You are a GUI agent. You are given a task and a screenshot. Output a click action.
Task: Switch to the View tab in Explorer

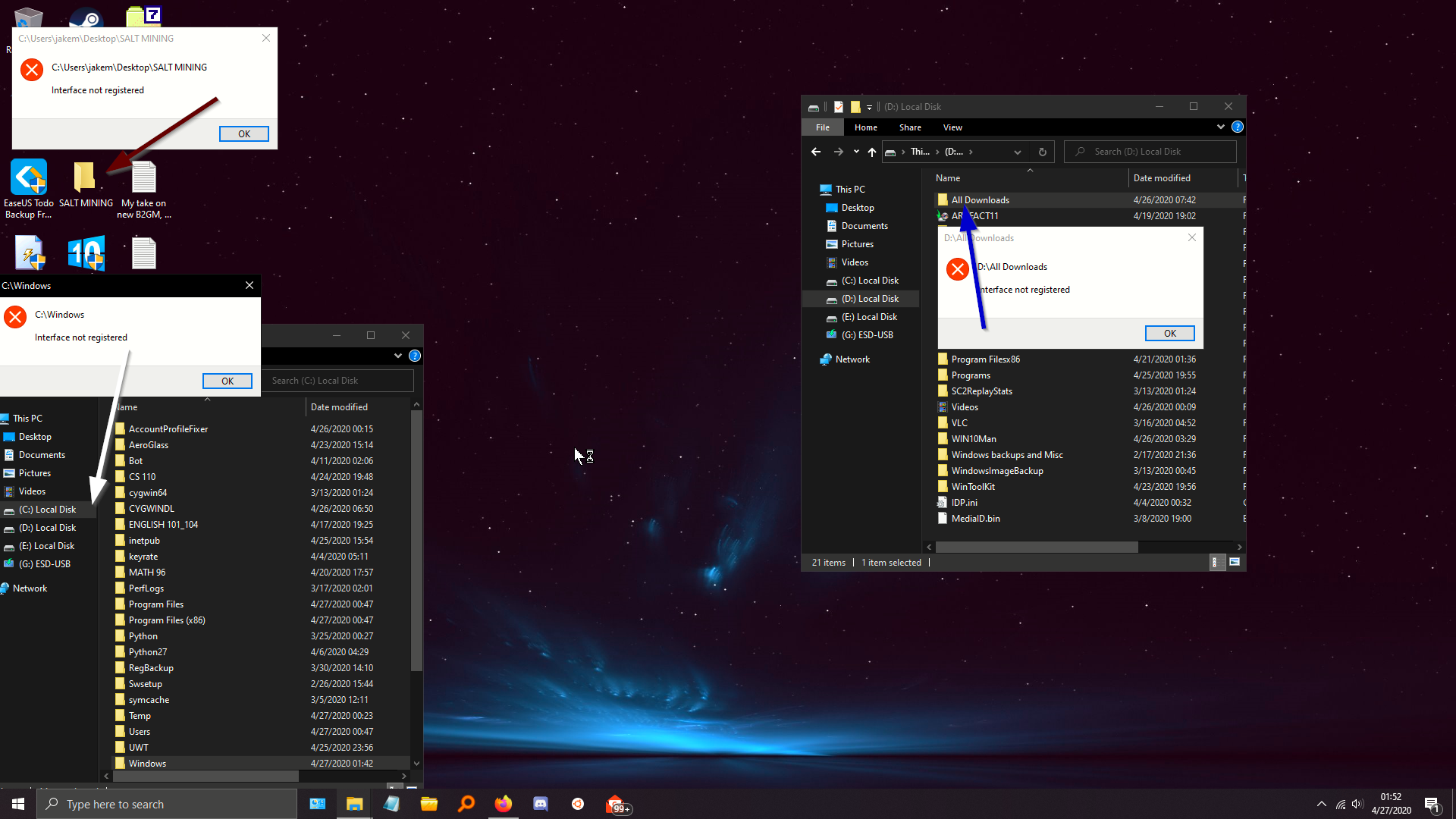click(x=952, y=127)
